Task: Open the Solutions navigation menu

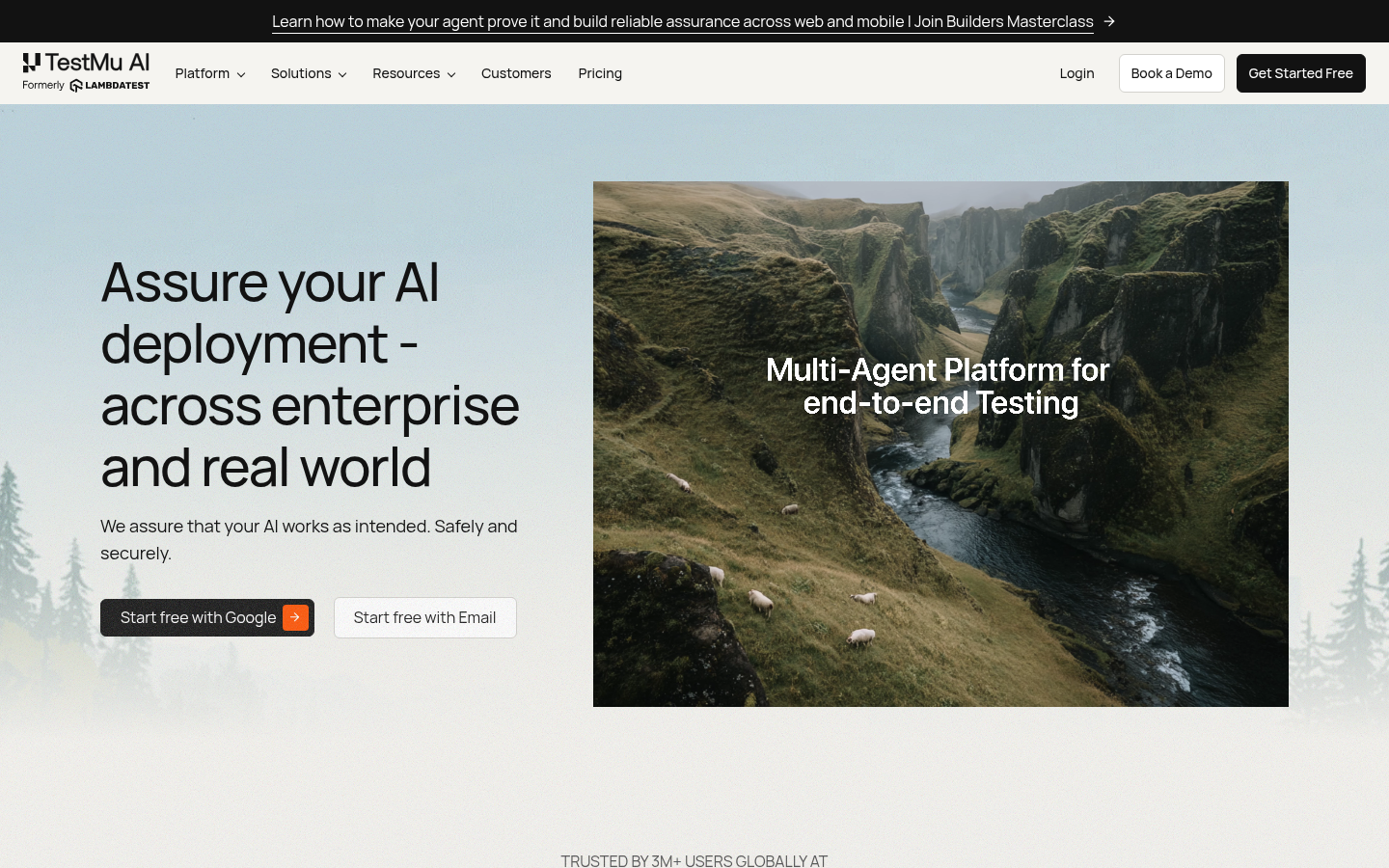Action: [x=309, y=73]
